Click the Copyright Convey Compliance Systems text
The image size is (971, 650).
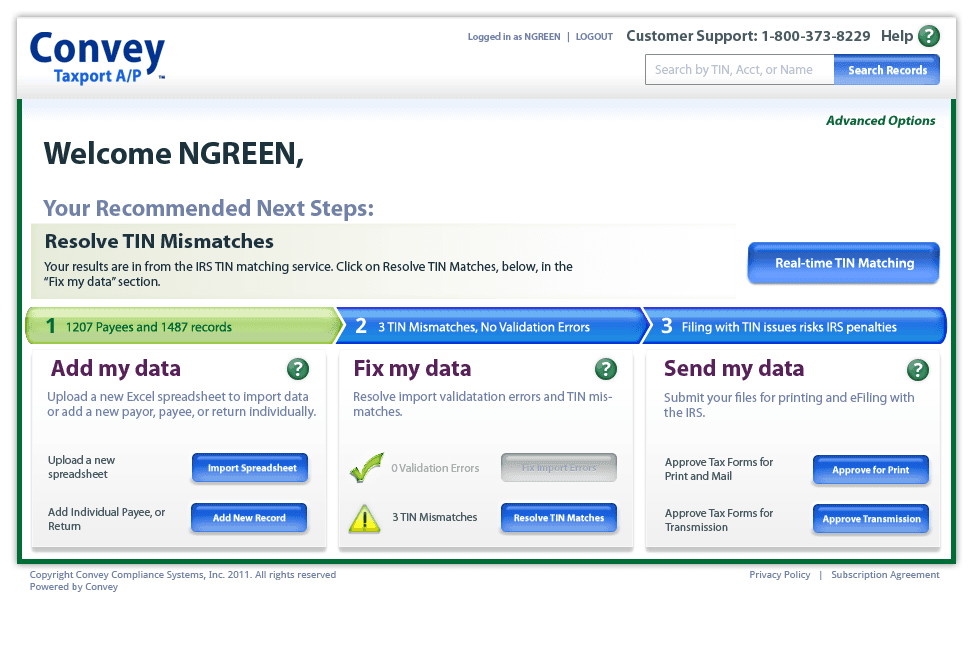183,574
